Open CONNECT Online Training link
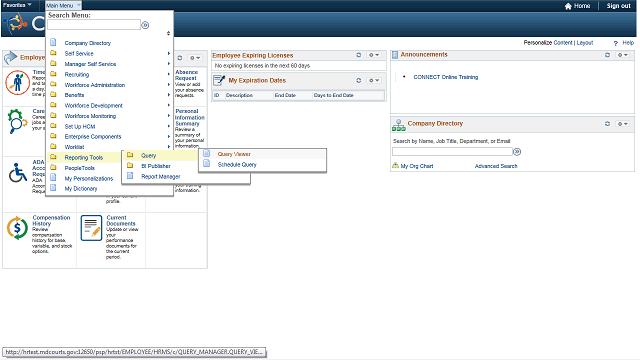This screenshot has width=640, height=360. point(446,77)
